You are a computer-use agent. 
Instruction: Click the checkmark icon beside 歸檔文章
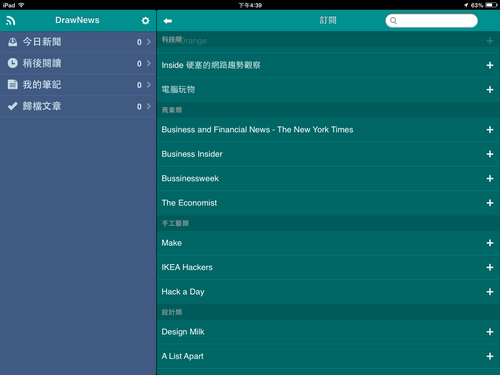point(13,106)
